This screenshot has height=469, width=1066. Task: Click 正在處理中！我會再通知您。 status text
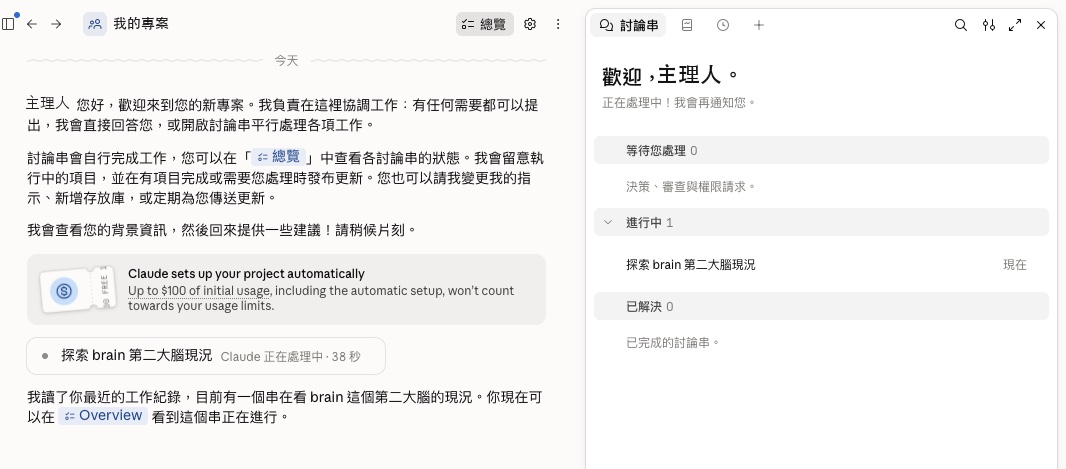pos(678,103)
